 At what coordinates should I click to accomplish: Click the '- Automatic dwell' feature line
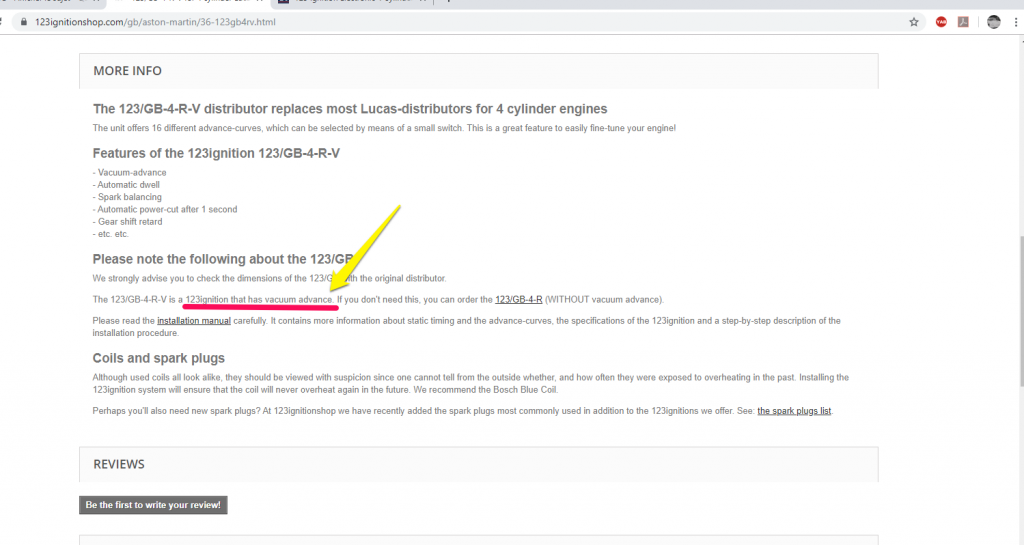[x=126, y=185]
